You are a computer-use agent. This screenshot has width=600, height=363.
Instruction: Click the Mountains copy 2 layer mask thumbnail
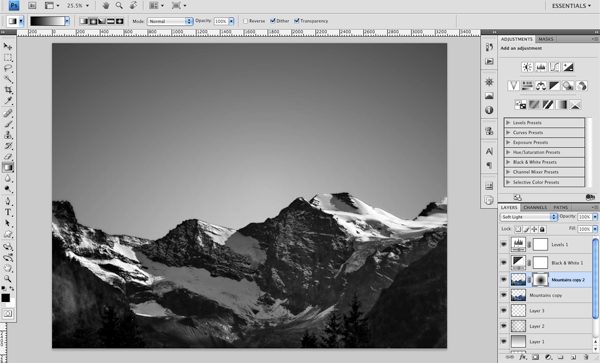(x=540, y=280)
